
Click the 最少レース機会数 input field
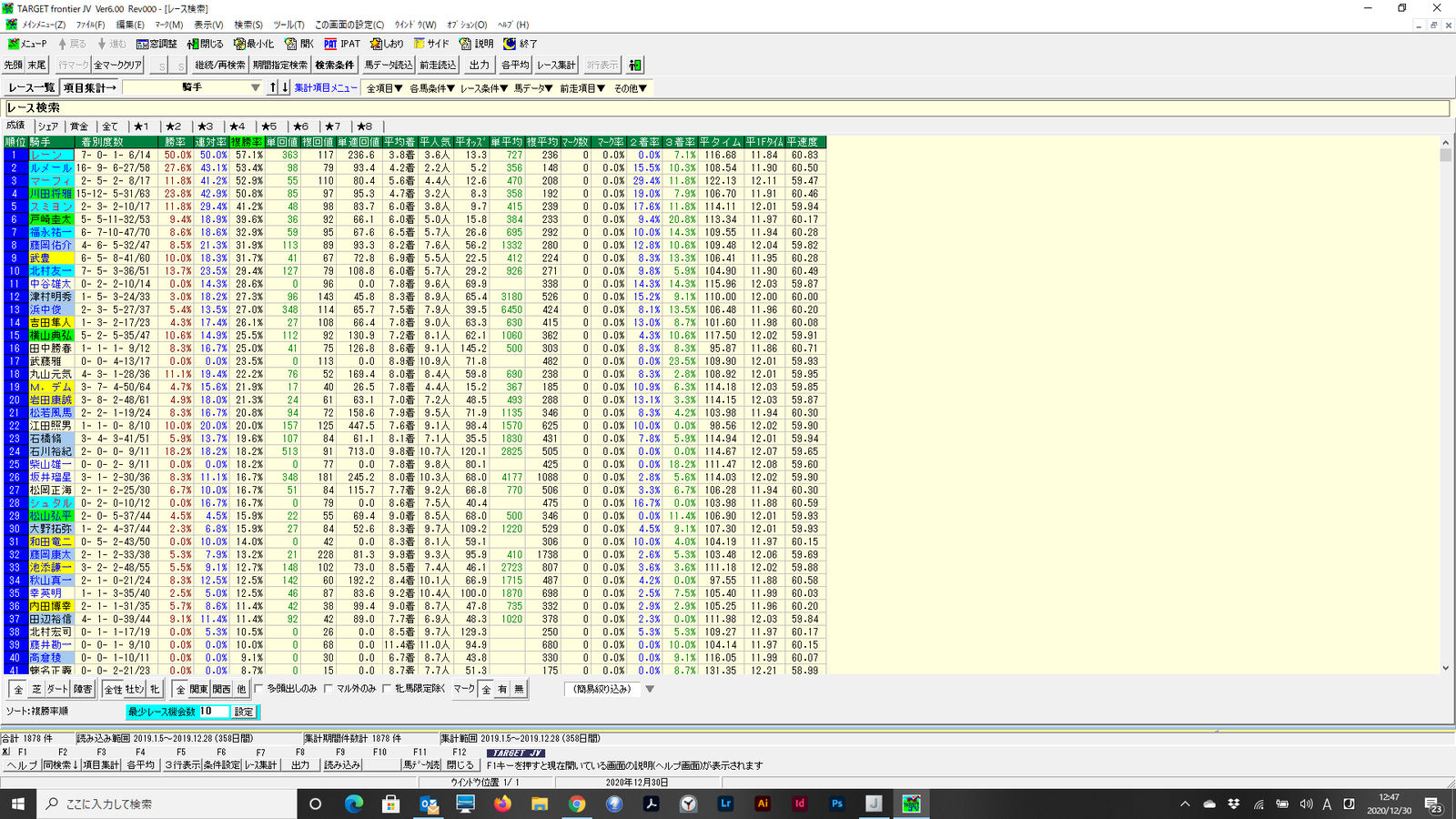coord(214,712)
